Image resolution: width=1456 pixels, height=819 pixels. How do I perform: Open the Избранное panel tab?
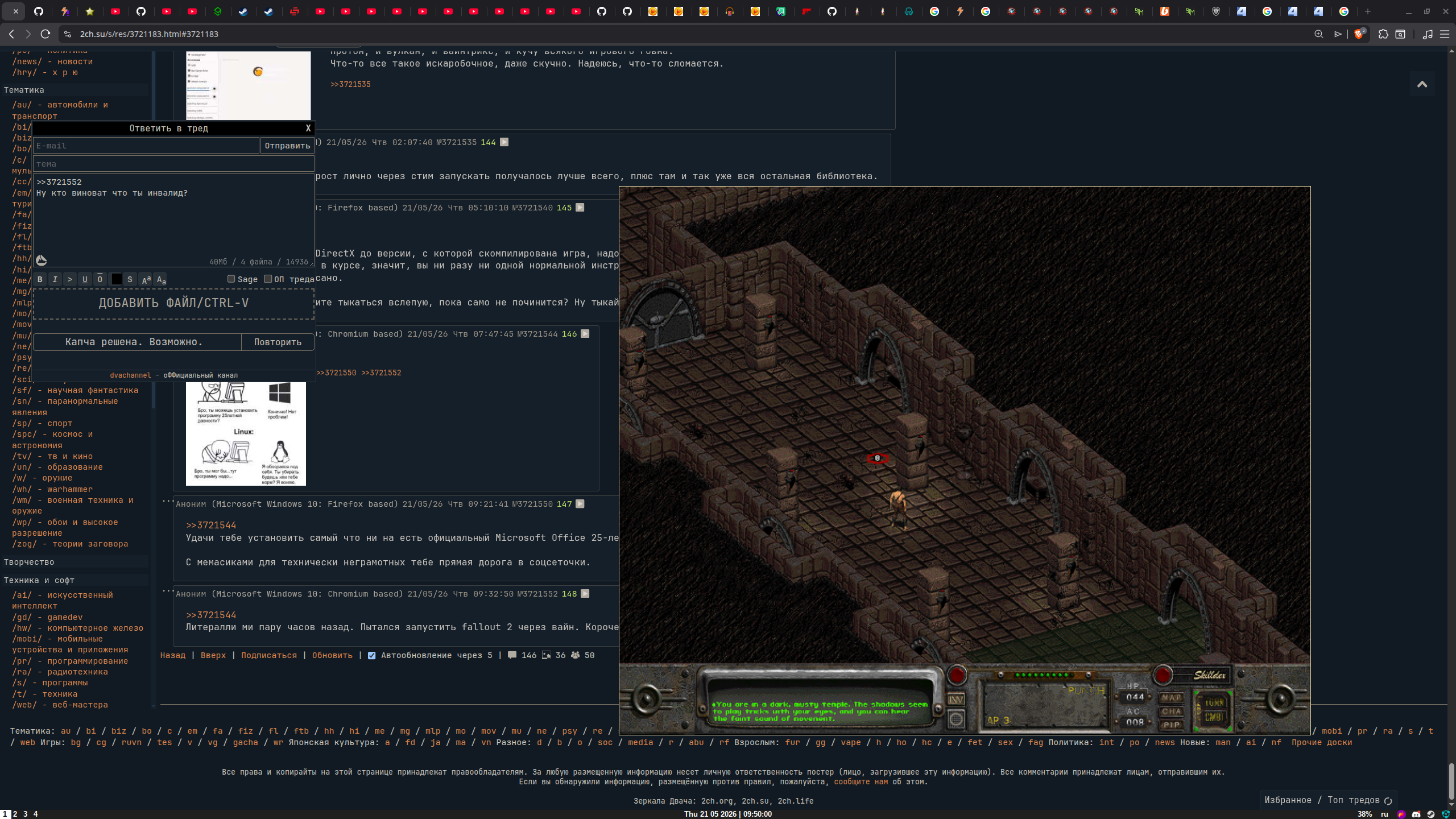click(x=1288, y=800)
